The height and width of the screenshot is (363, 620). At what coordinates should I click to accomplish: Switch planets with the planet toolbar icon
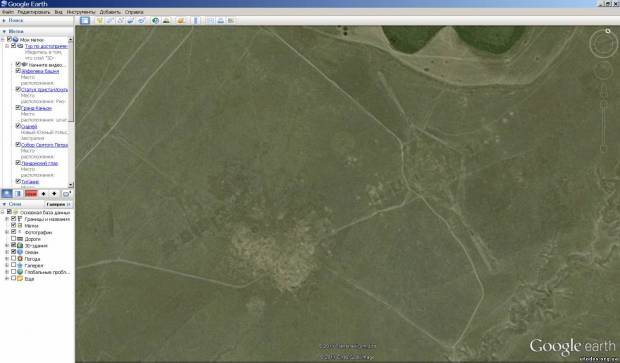[181, 20]
